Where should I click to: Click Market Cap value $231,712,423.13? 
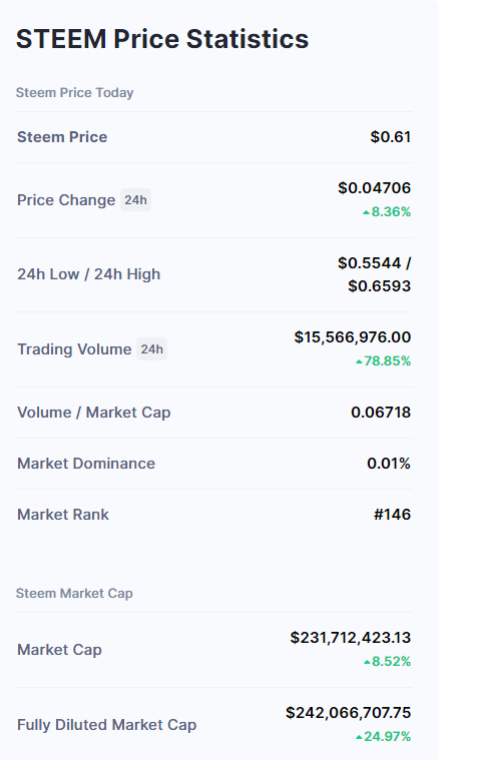point(350,637)
